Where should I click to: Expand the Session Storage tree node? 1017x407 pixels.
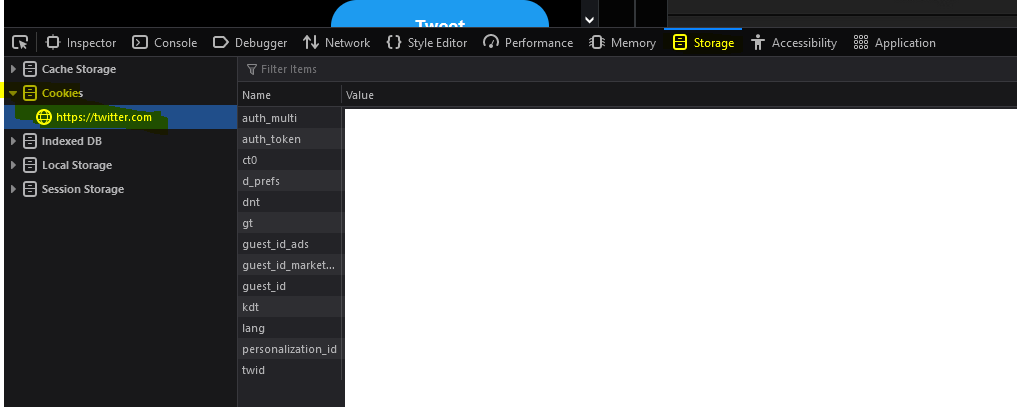[x=13, y=189]
